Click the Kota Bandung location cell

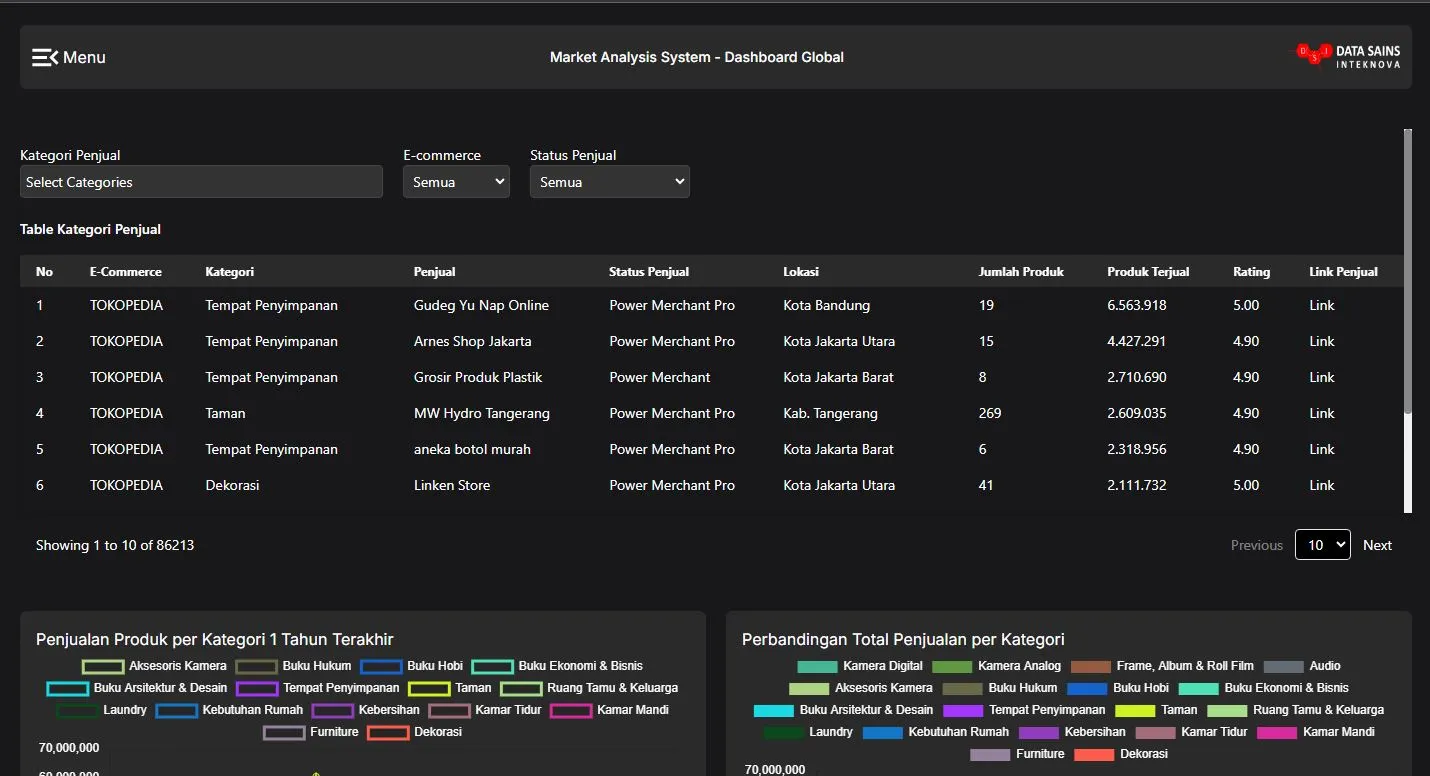pos(827,305)
